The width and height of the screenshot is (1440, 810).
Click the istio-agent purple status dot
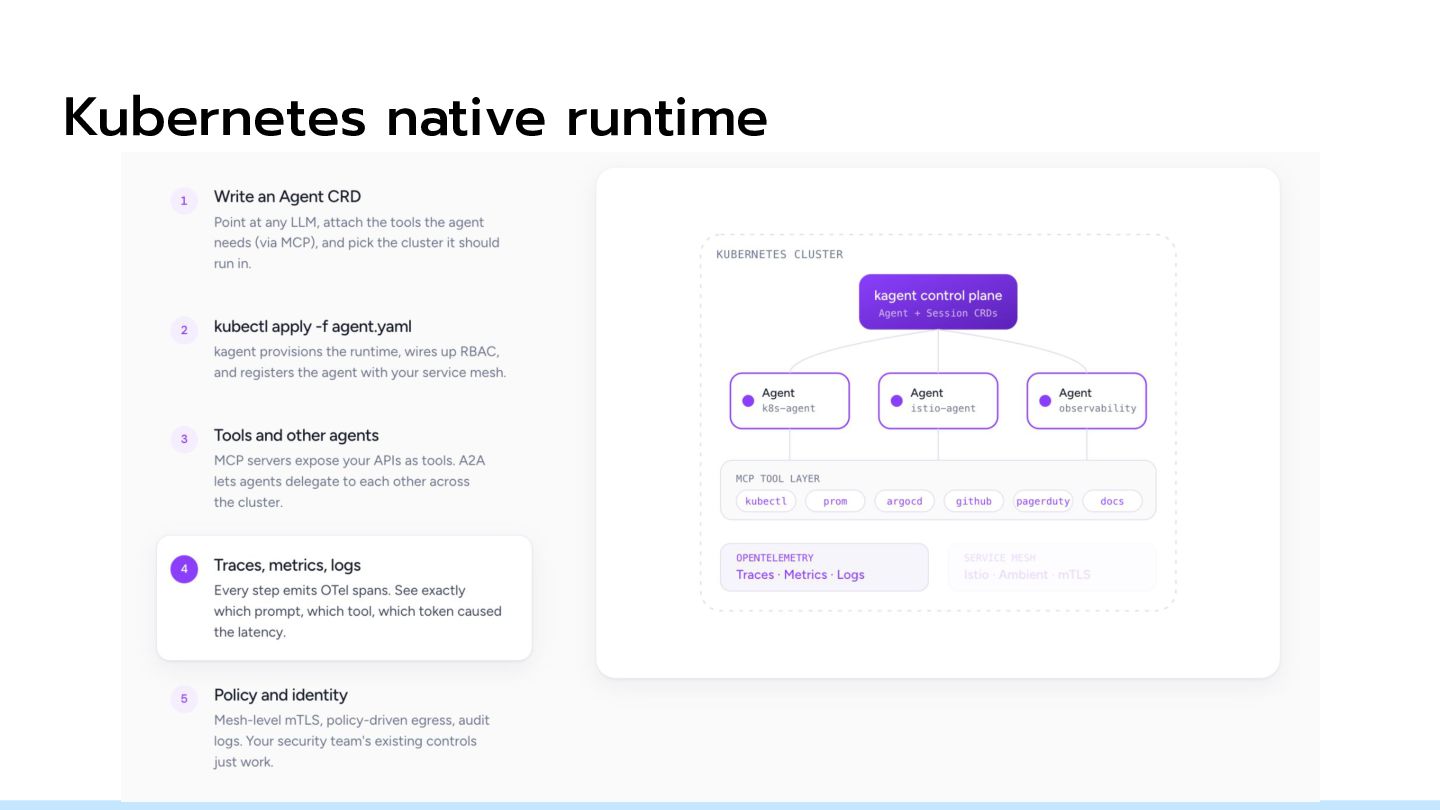[x=896, y=400]
